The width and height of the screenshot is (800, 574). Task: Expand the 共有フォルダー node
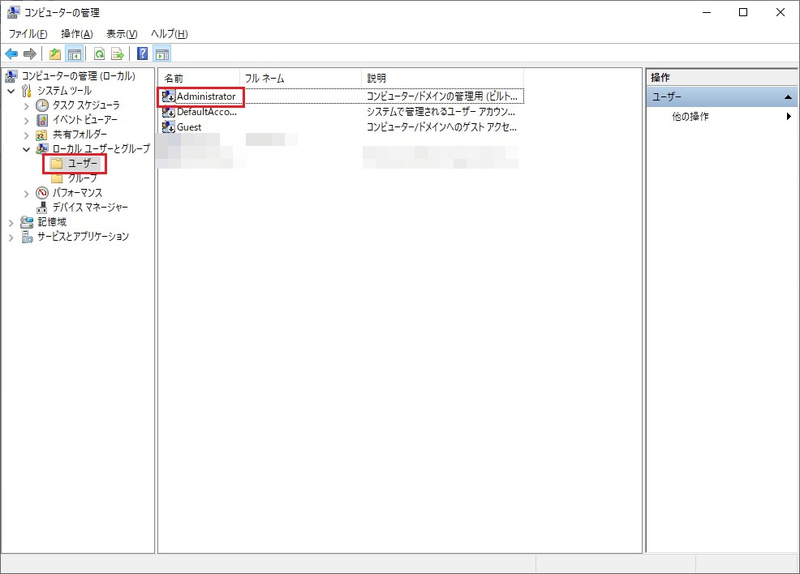pos(27,135)
